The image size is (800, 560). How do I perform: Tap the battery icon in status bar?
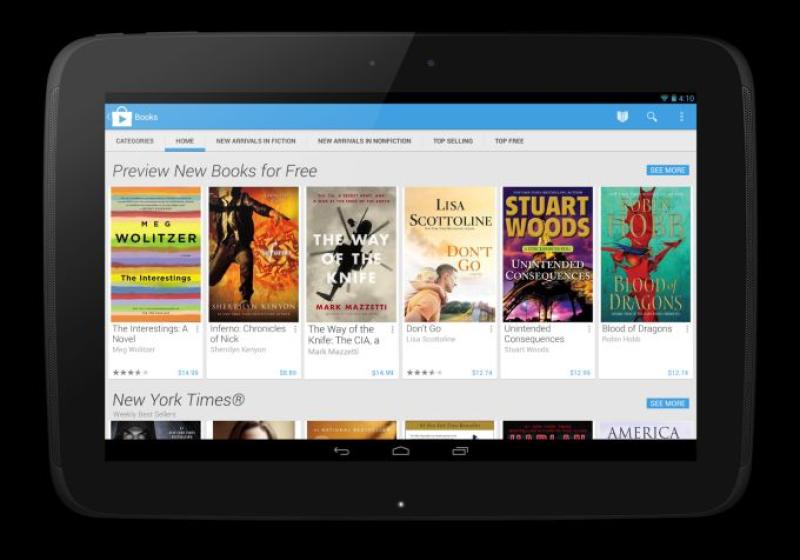pos(675,98)
